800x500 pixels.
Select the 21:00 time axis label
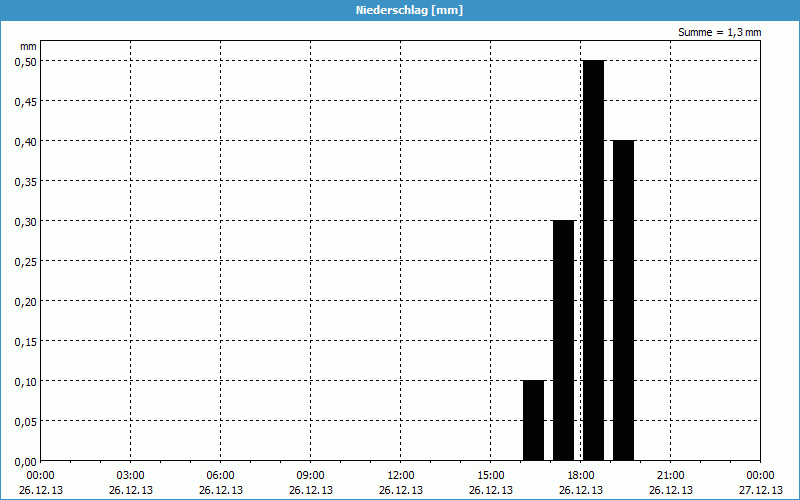(x=671, y=475)
